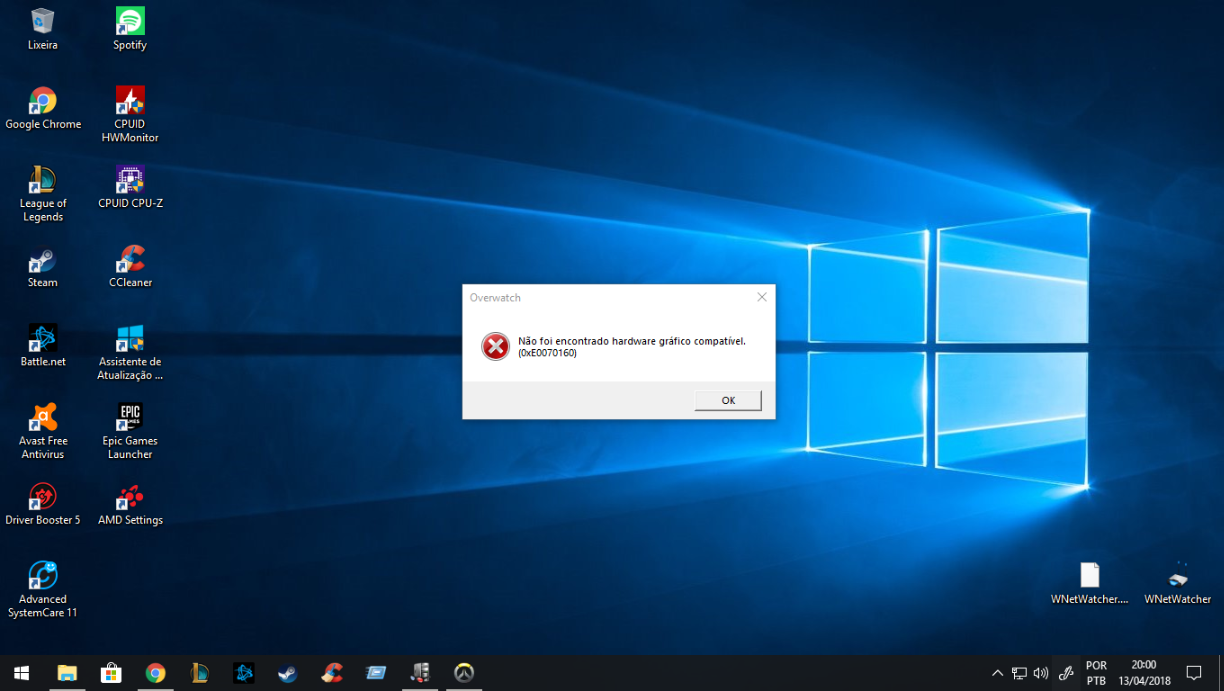
Task: Select the Battle.net desktop shortcut
Action: tap(43, 345)
